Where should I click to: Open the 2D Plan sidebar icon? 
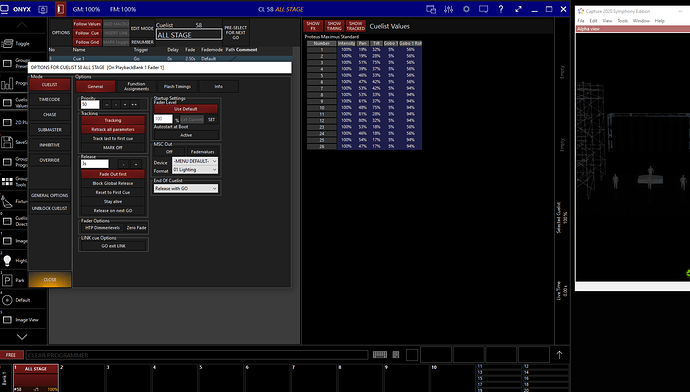pyautogui.click(x=7, y=122)
